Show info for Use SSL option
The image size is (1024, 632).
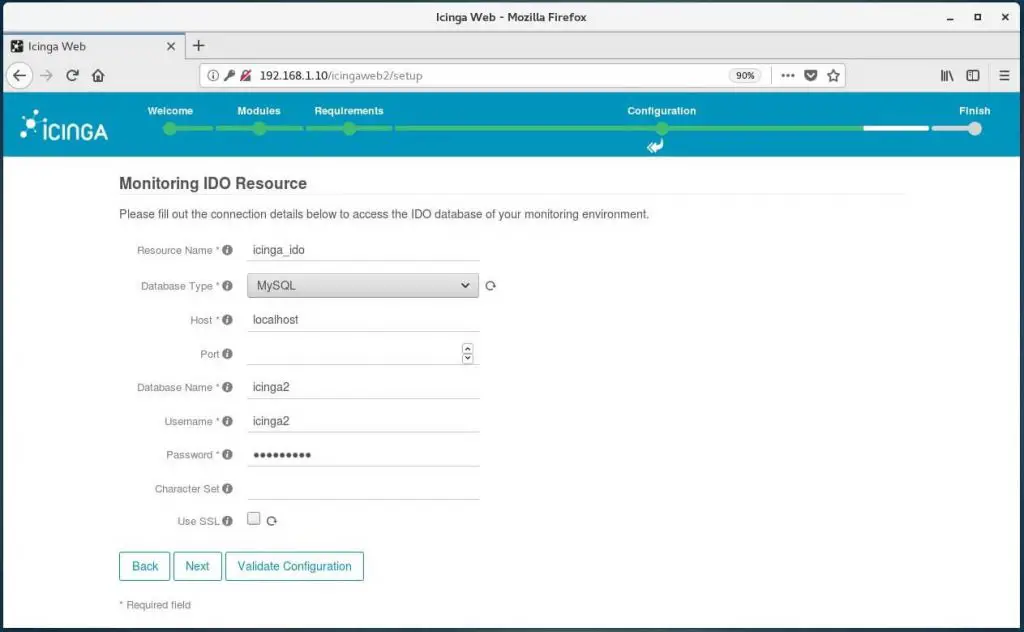pyautogui.click(x=227, y=521)
